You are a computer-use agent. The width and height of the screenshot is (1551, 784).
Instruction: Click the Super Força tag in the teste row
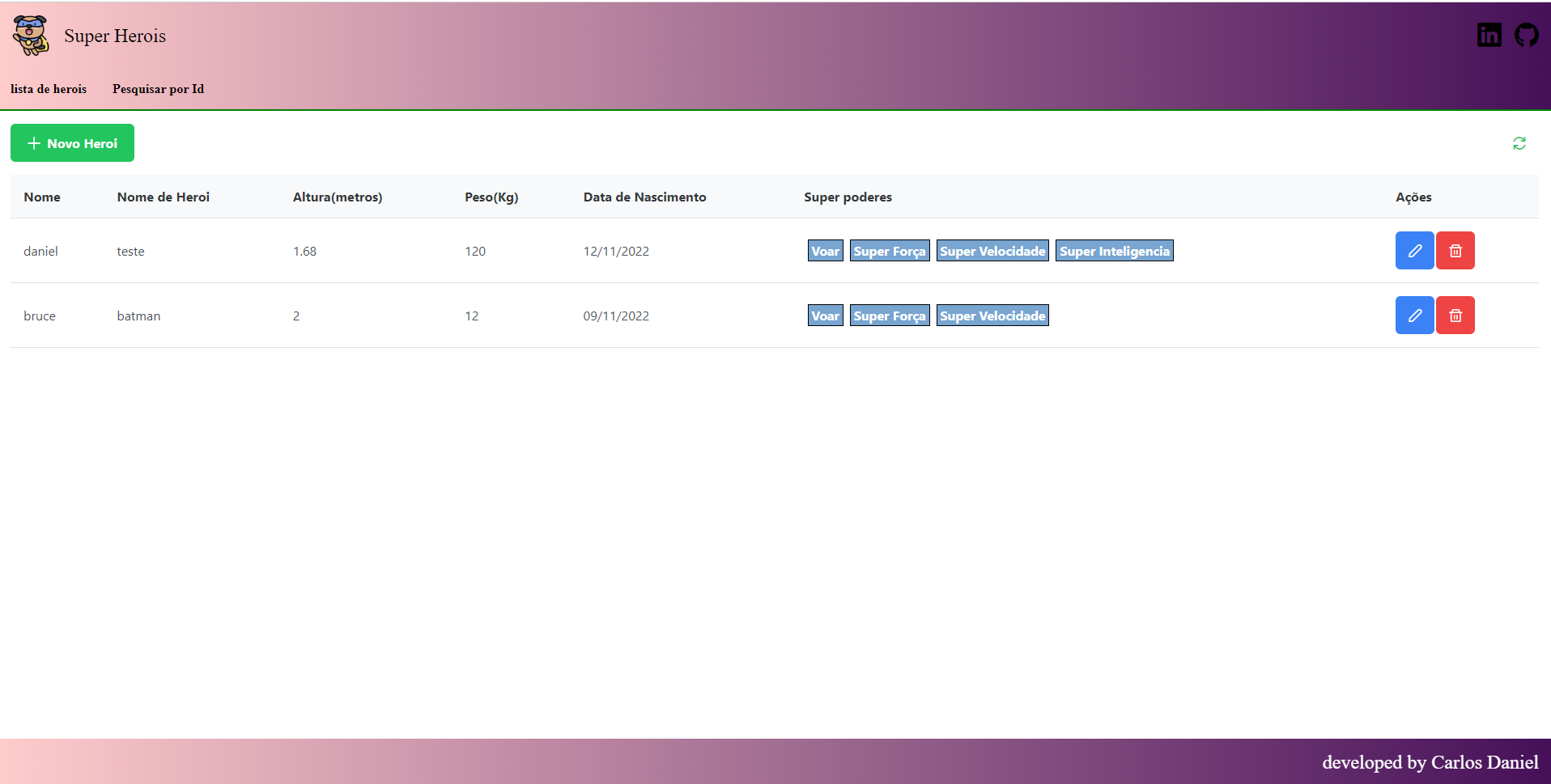890,251
